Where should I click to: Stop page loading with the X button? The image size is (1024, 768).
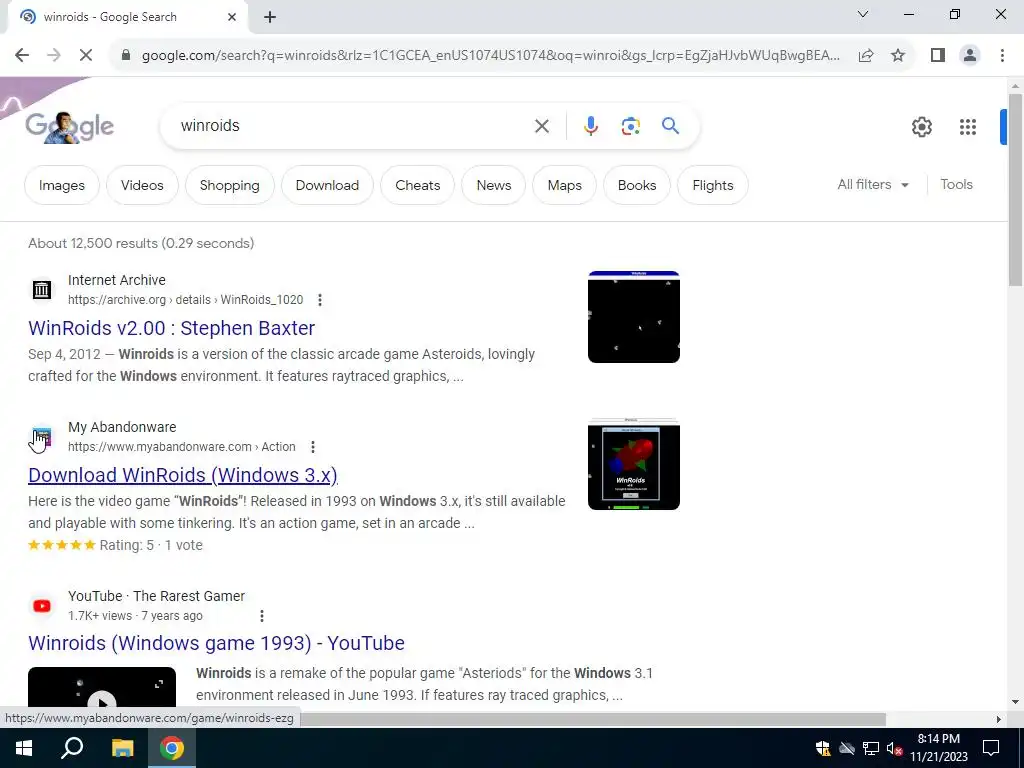(86, 56)
